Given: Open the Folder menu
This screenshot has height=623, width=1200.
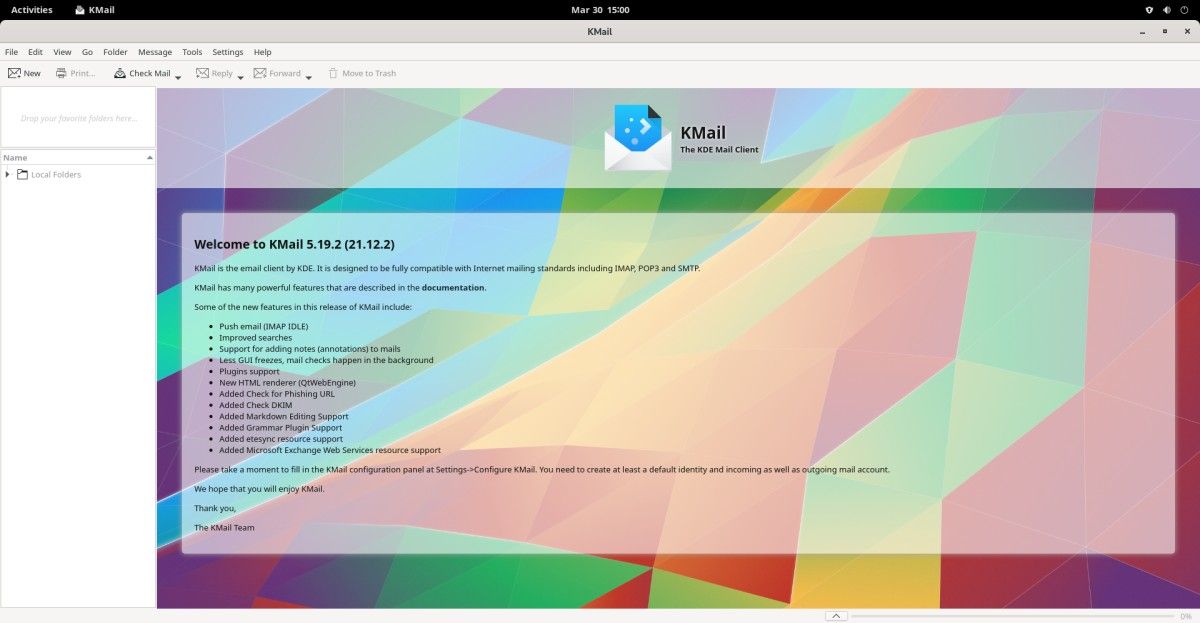Looking at the screenshot, I should pyautogui.click(x=115, y=52).
